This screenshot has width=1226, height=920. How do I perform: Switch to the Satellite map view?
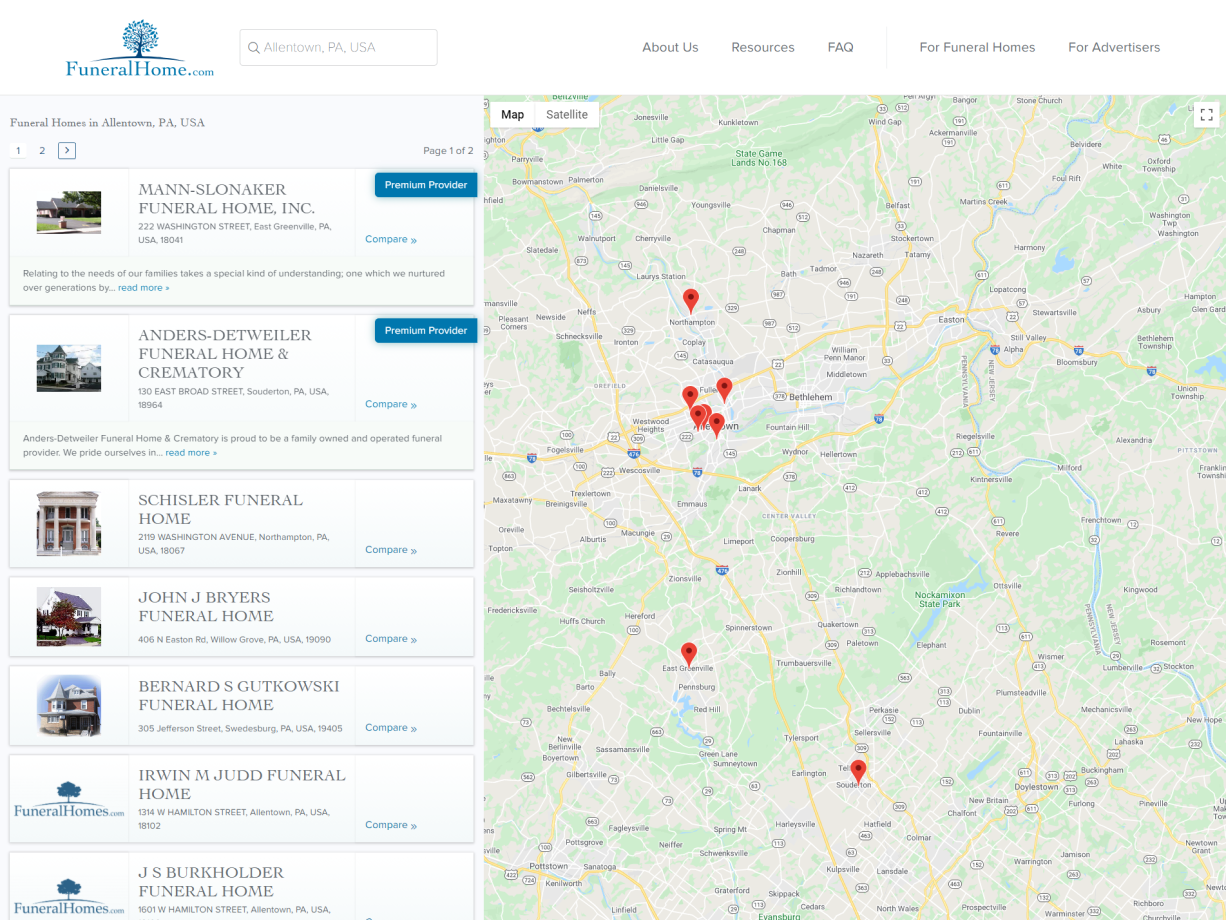pyautogui.click(x=567, y=114)
